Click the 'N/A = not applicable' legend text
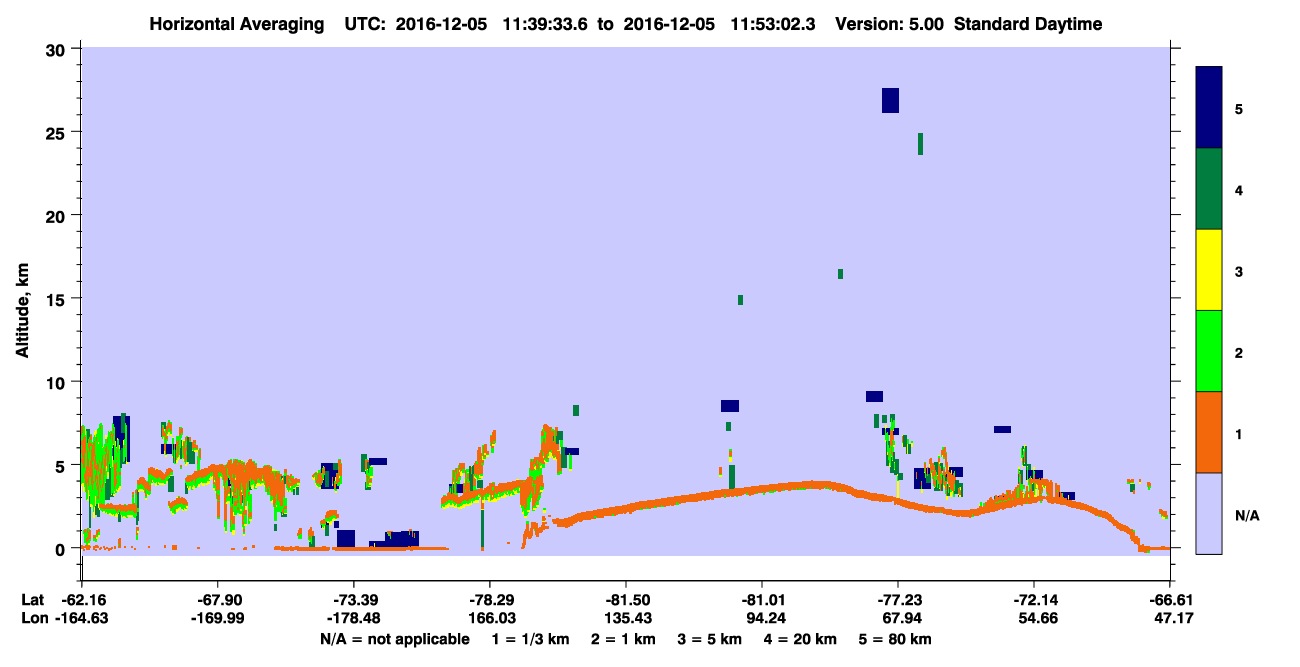 (394, 639)
